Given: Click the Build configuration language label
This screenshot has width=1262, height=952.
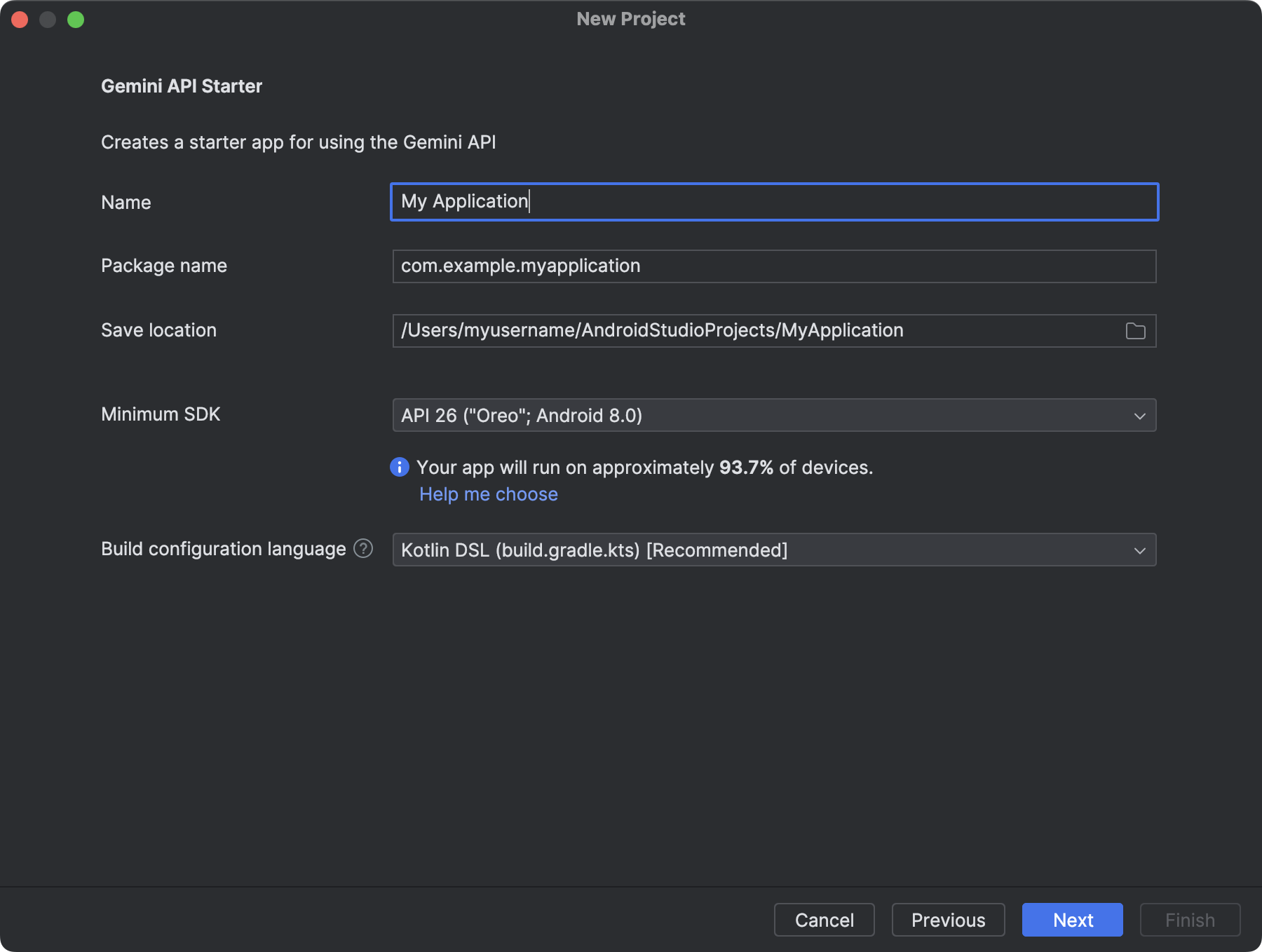Looking at the screenshot, I should 224,549.
